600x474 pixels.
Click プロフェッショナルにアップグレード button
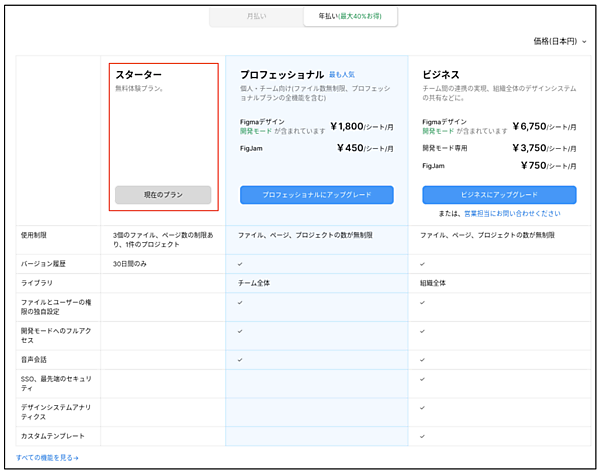[316, 195]
